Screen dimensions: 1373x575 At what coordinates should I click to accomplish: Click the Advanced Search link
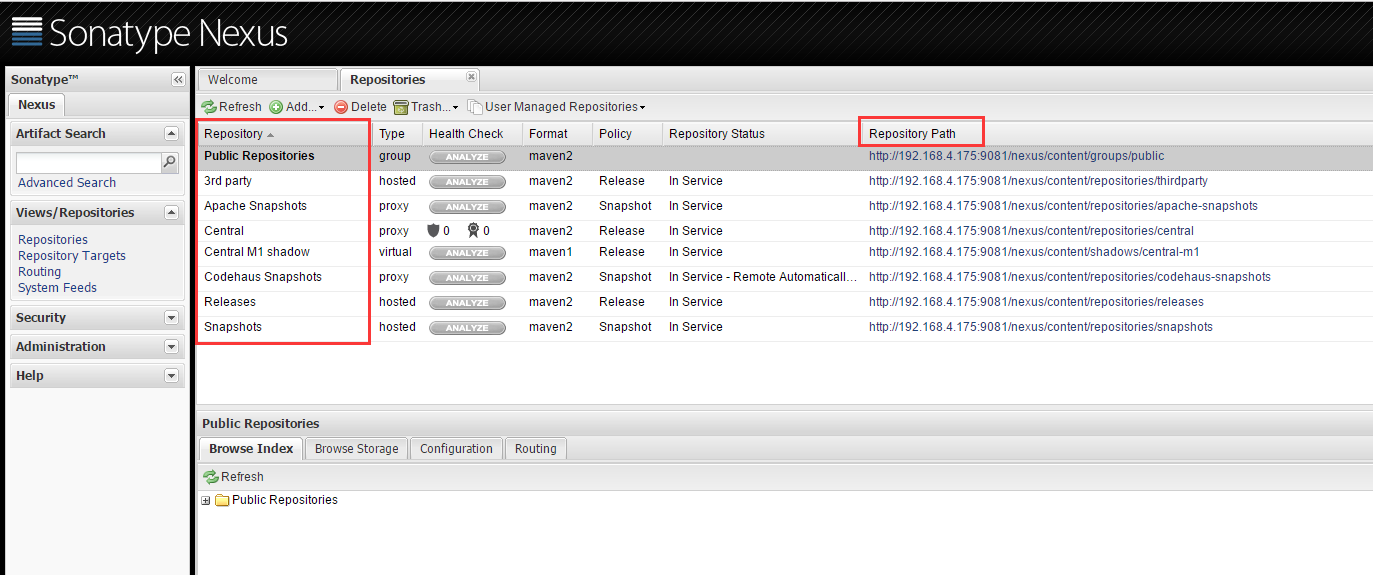point(67,183)
